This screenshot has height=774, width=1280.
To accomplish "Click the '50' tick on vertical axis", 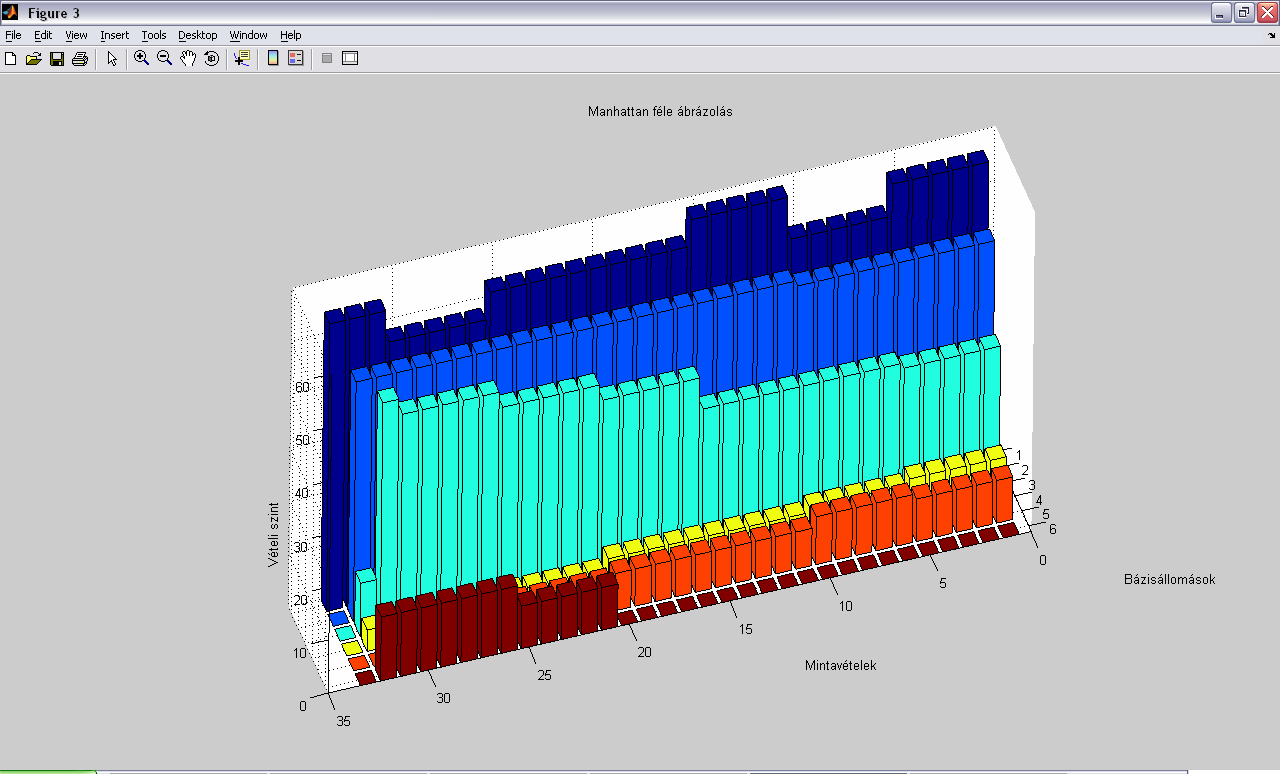I will coord(302,440).
